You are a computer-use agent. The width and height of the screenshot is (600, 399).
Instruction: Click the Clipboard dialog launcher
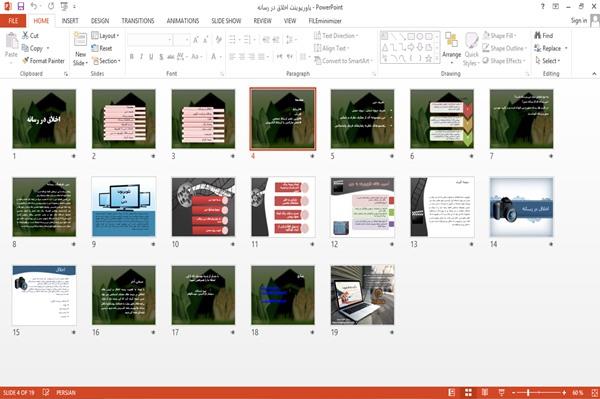click(66, 74)
